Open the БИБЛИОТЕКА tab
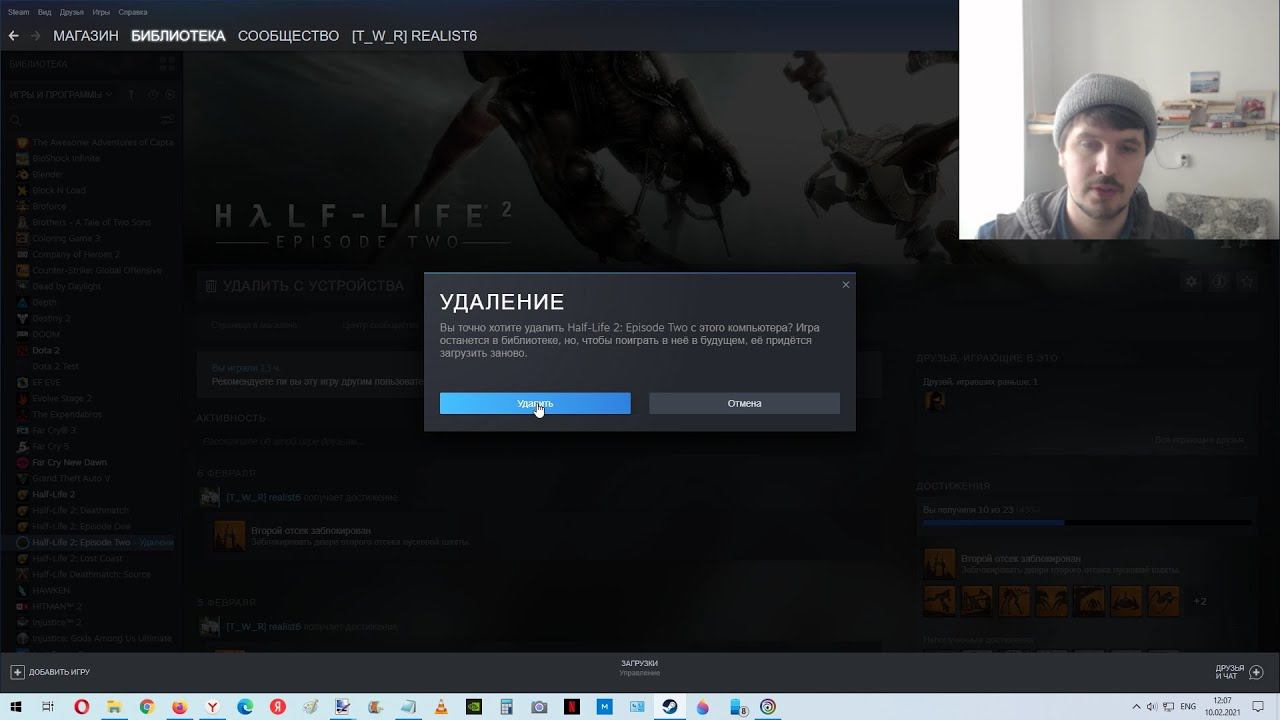Screen dimensions: 1280x720 click(178, 36)
